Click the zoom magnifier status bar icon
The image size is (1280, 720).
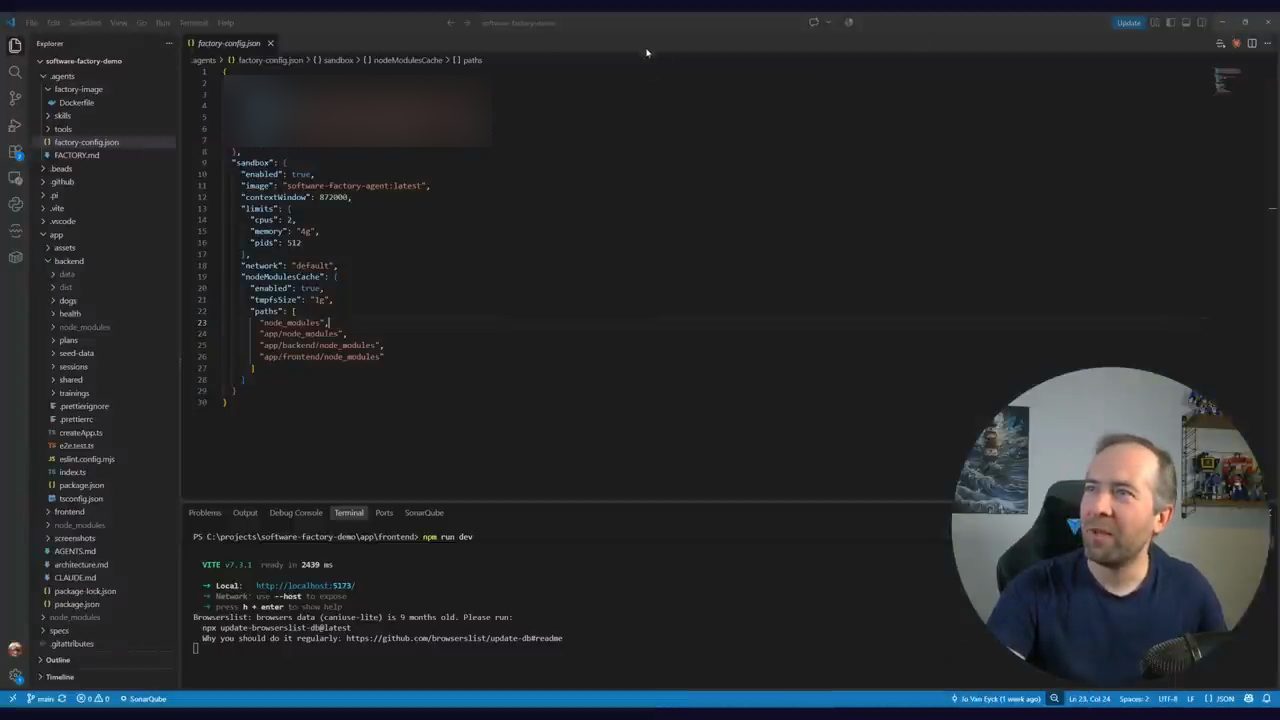click(x=1054, y=698)
